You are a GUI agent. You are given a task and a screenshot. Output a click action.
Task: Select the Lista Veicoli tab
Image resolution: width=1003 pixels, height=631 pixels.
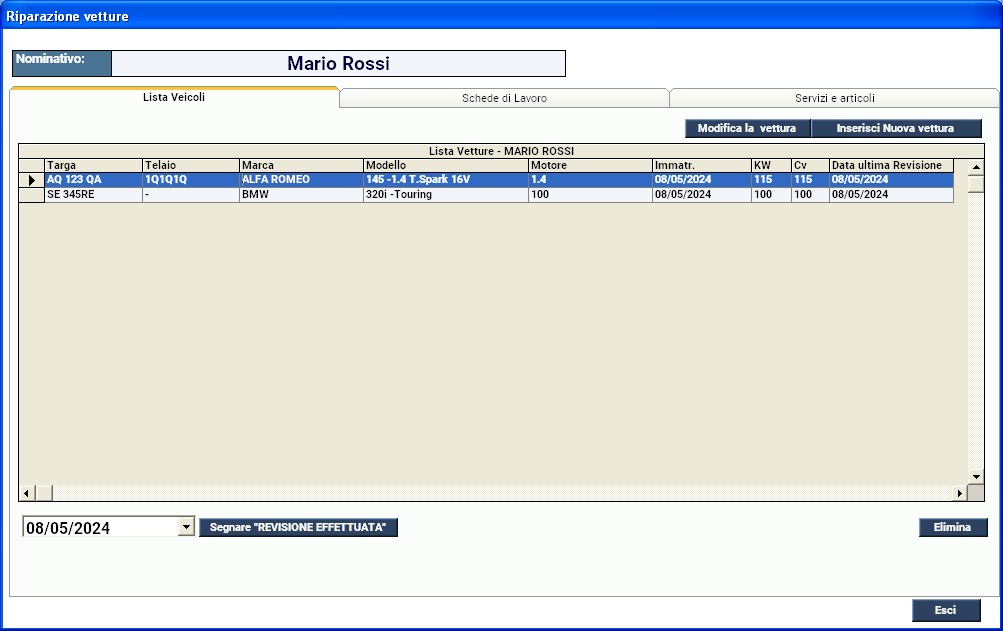(174, 98)
